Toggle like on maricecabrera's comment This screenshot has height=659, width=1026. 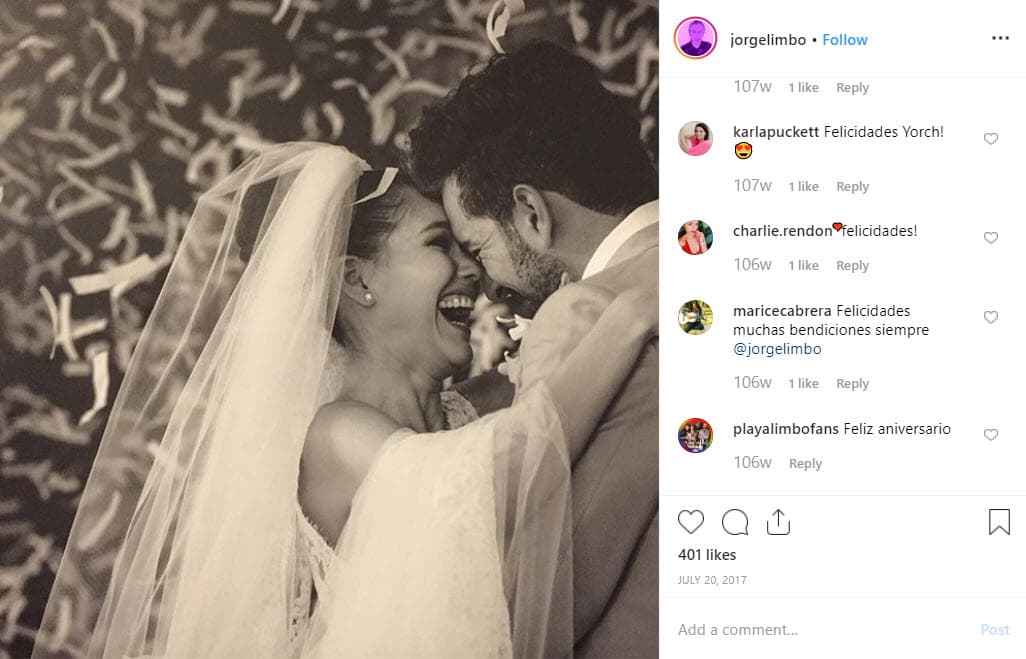(991, 317)
